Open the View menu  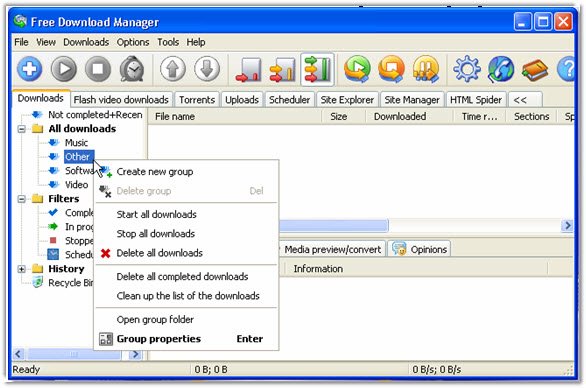46,42
